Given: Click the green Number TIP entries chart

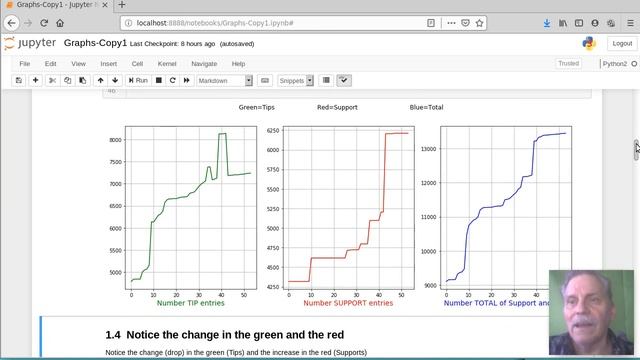Looking at the screenshot, I should coord(191,208).
